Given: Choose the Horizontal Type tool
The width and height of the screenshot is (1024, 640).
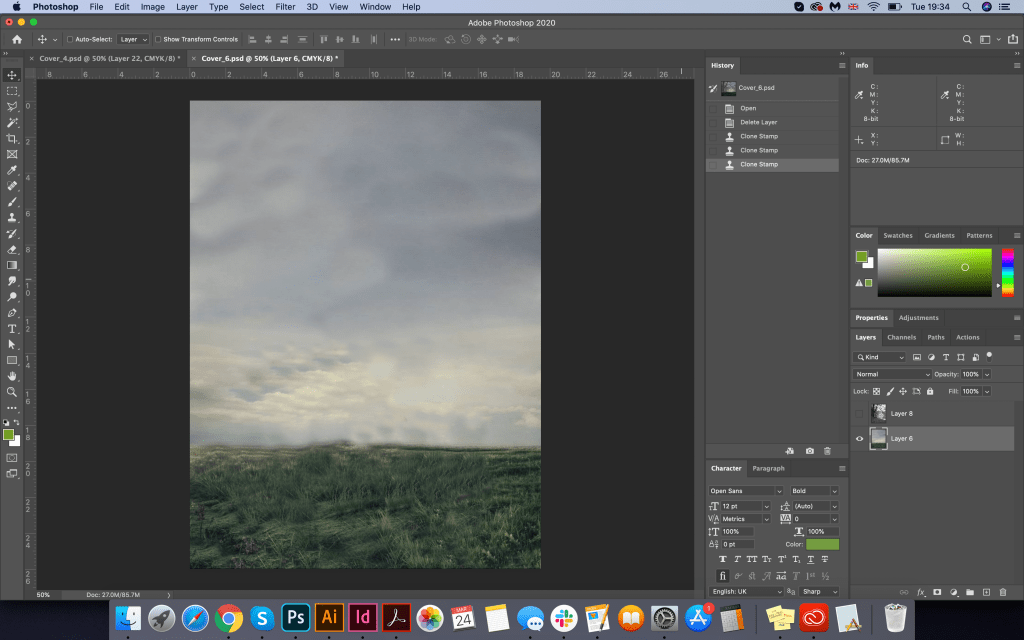Looking at the screenshot, I should (12, 328).
